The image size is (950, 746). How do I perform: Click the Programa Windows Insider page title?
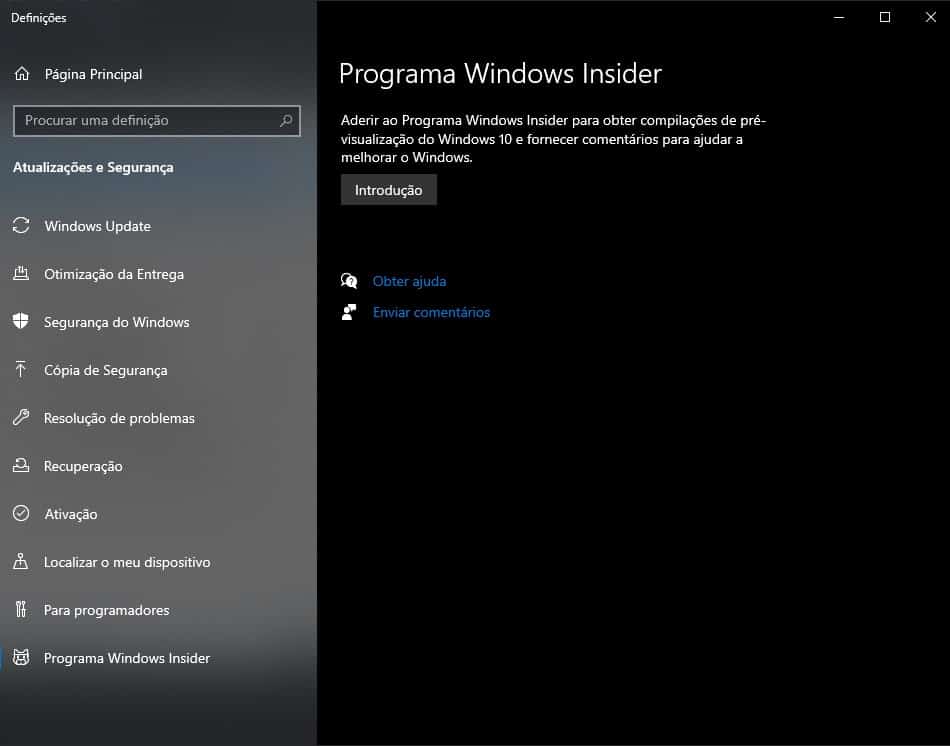tap(500, 74)
